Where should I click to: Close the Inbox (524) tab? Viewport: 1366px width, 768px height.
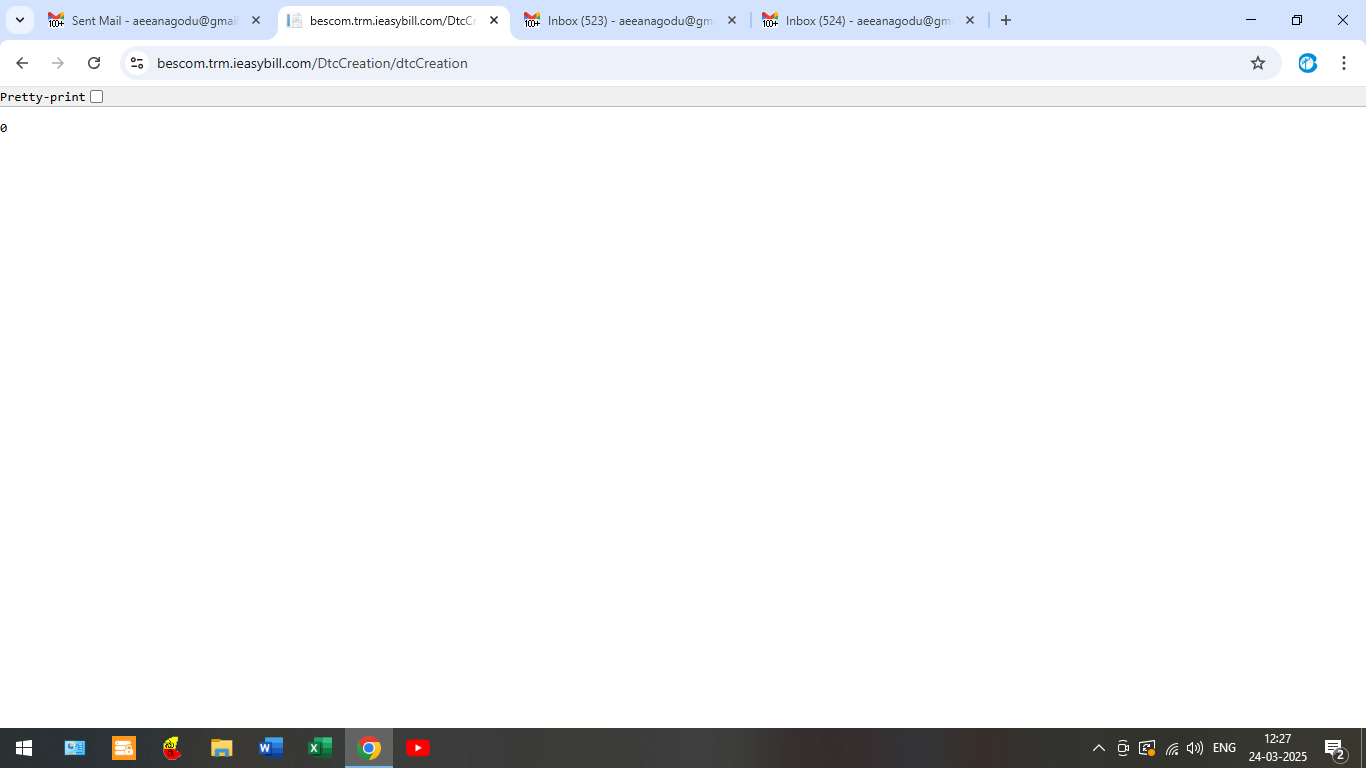970,20
